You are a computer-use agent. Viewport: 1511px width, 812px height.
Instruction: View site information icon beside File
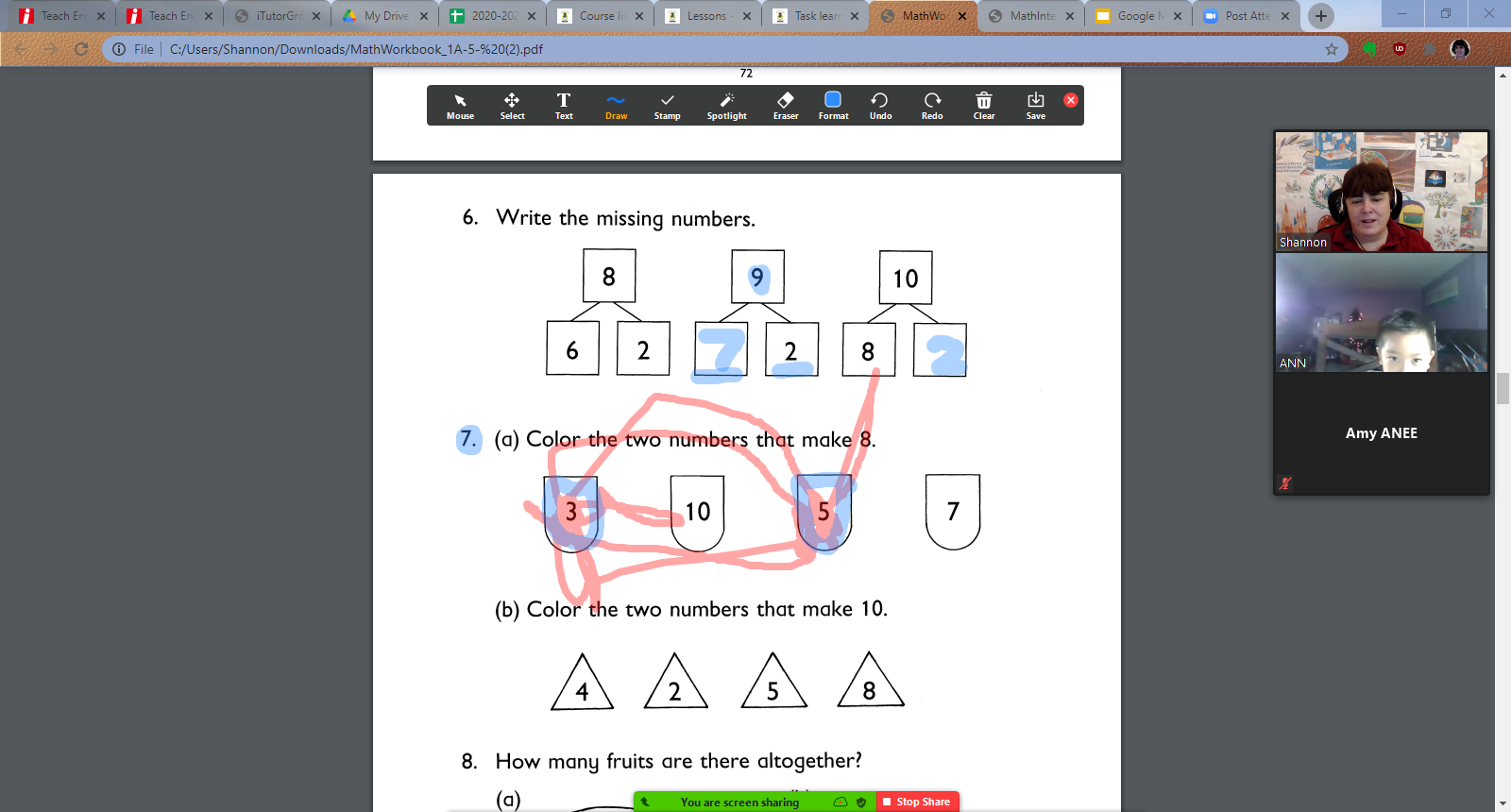(119, 49)
